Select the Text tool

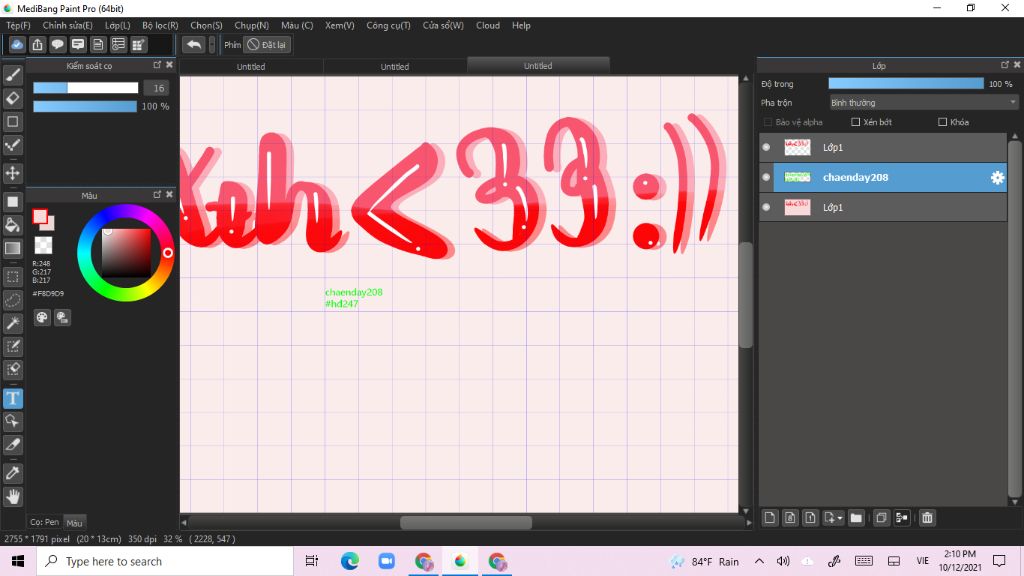(x=12, y=398)
